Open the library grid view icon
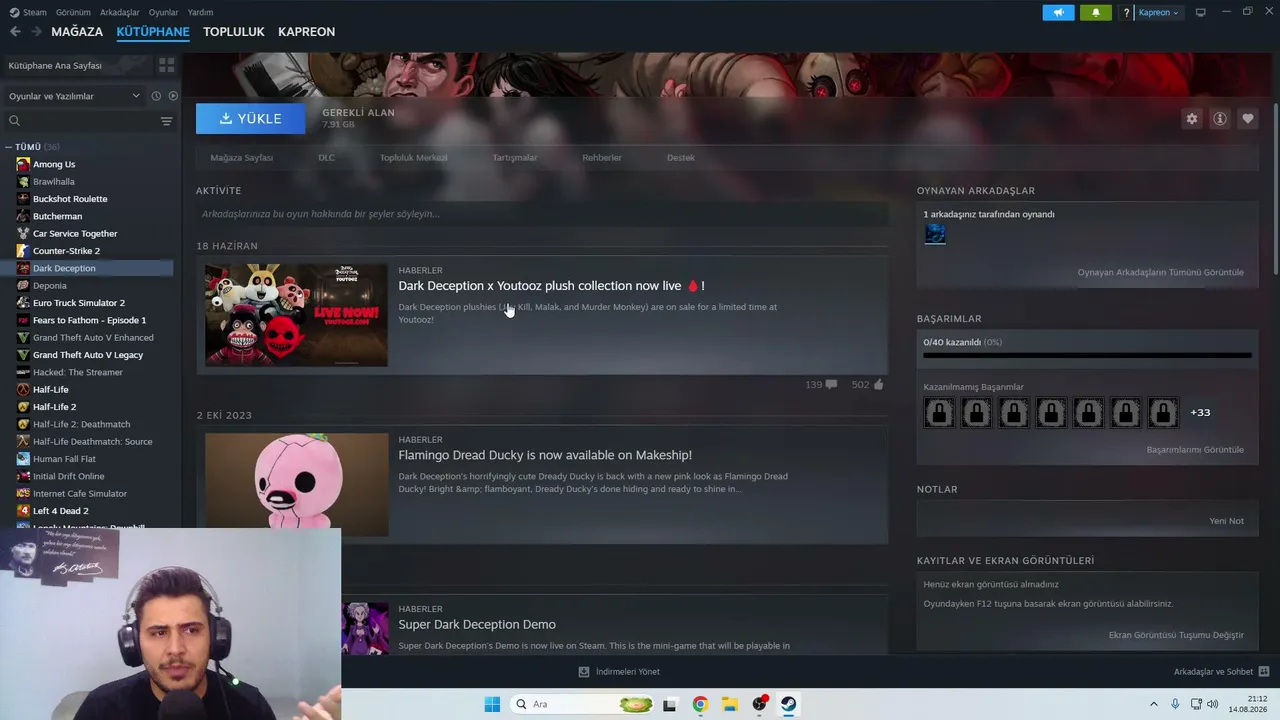This screenshot has height=720, width=1280. pos(166,65)
